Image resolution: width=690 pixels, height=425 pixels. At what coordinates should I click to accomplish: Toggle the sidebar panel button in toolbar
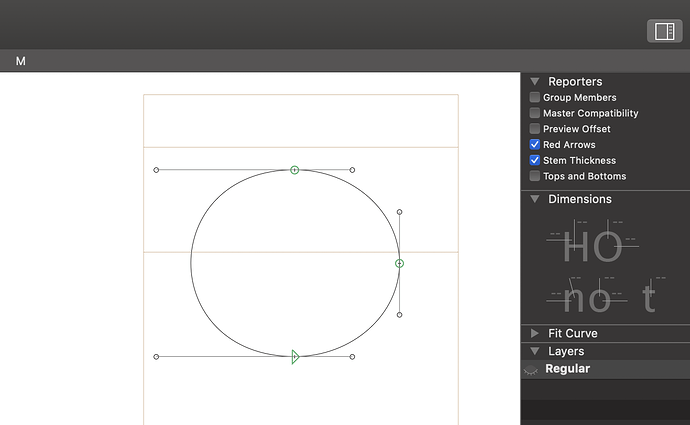click(x=664, y=31)
